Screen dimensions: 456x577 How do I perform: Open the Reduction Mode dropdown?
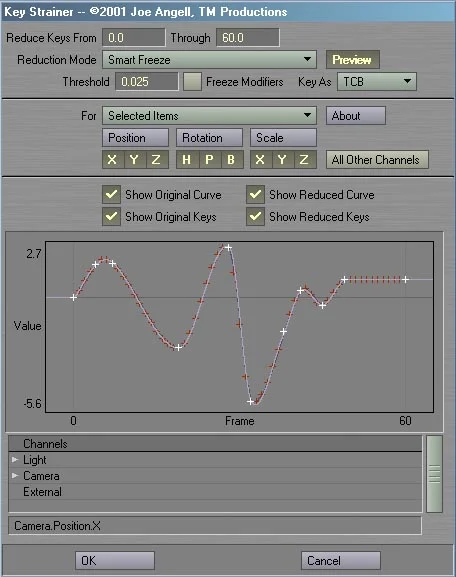click(209, 60)
